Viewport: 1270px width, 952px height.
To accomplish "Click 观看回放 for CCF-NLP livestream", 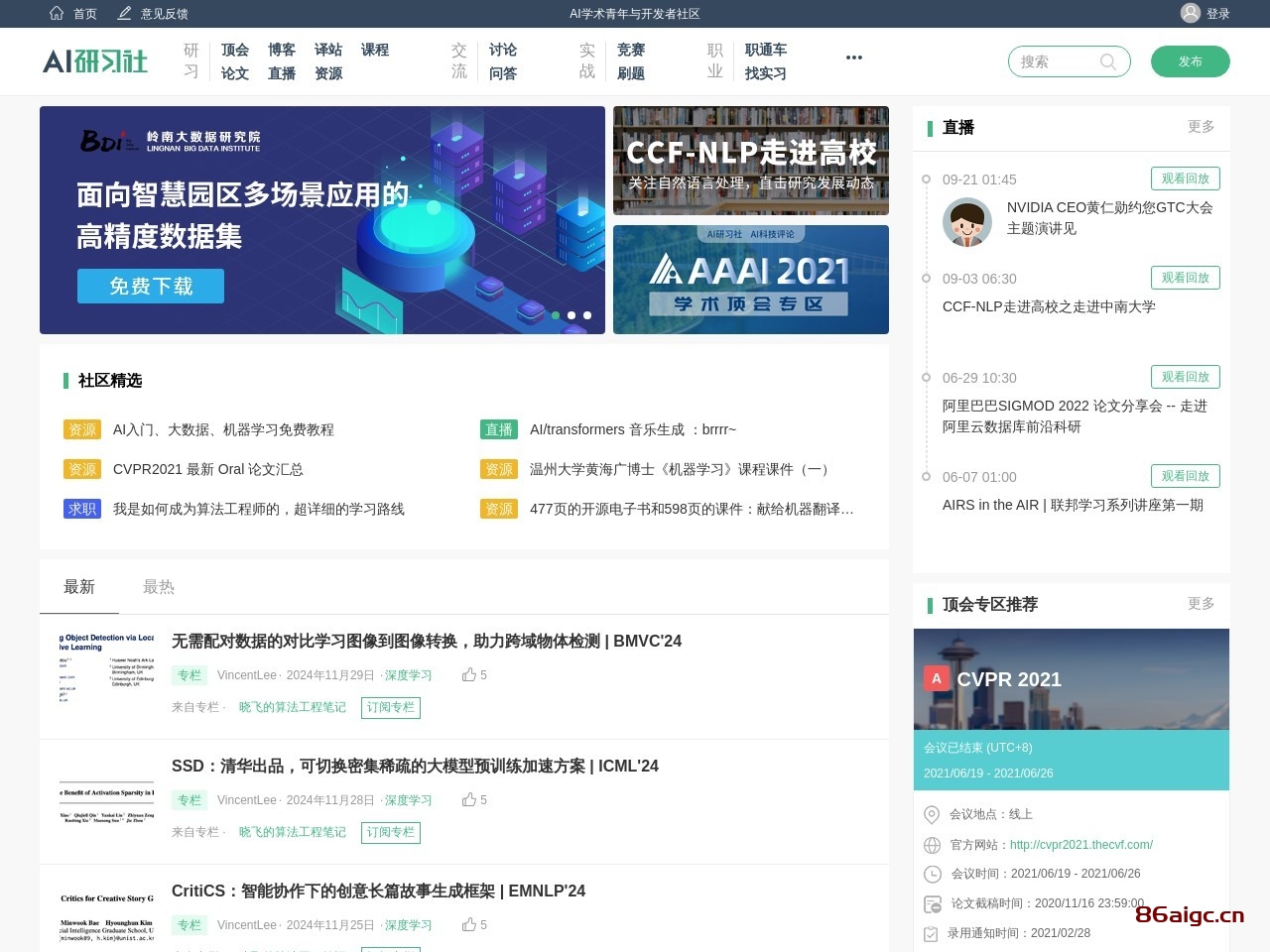I will tap(1186, 278).
